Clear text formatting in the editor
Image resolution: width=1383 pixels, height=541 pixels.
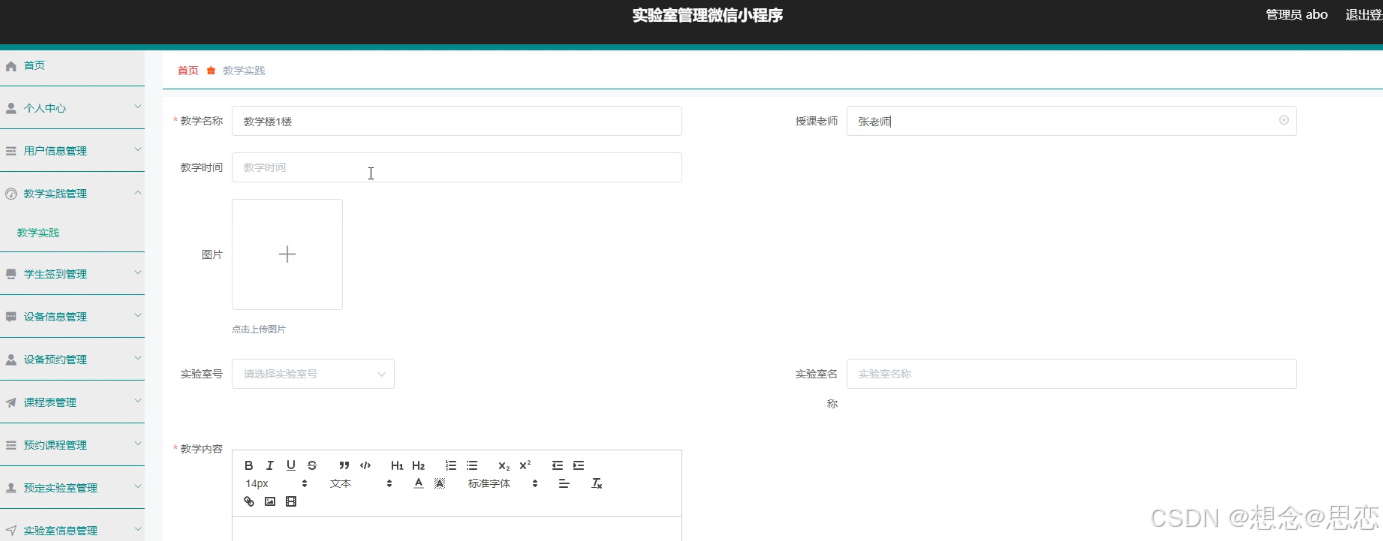[x=597, y=483]
